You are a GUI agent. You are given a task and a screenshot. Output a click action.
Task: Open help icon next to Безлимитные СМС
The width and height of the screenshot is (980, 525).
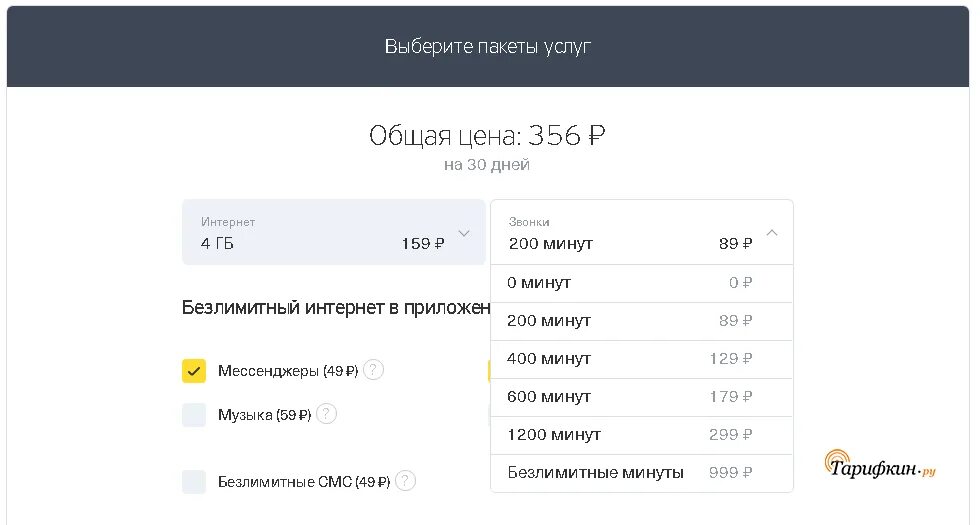coord(405,481)
